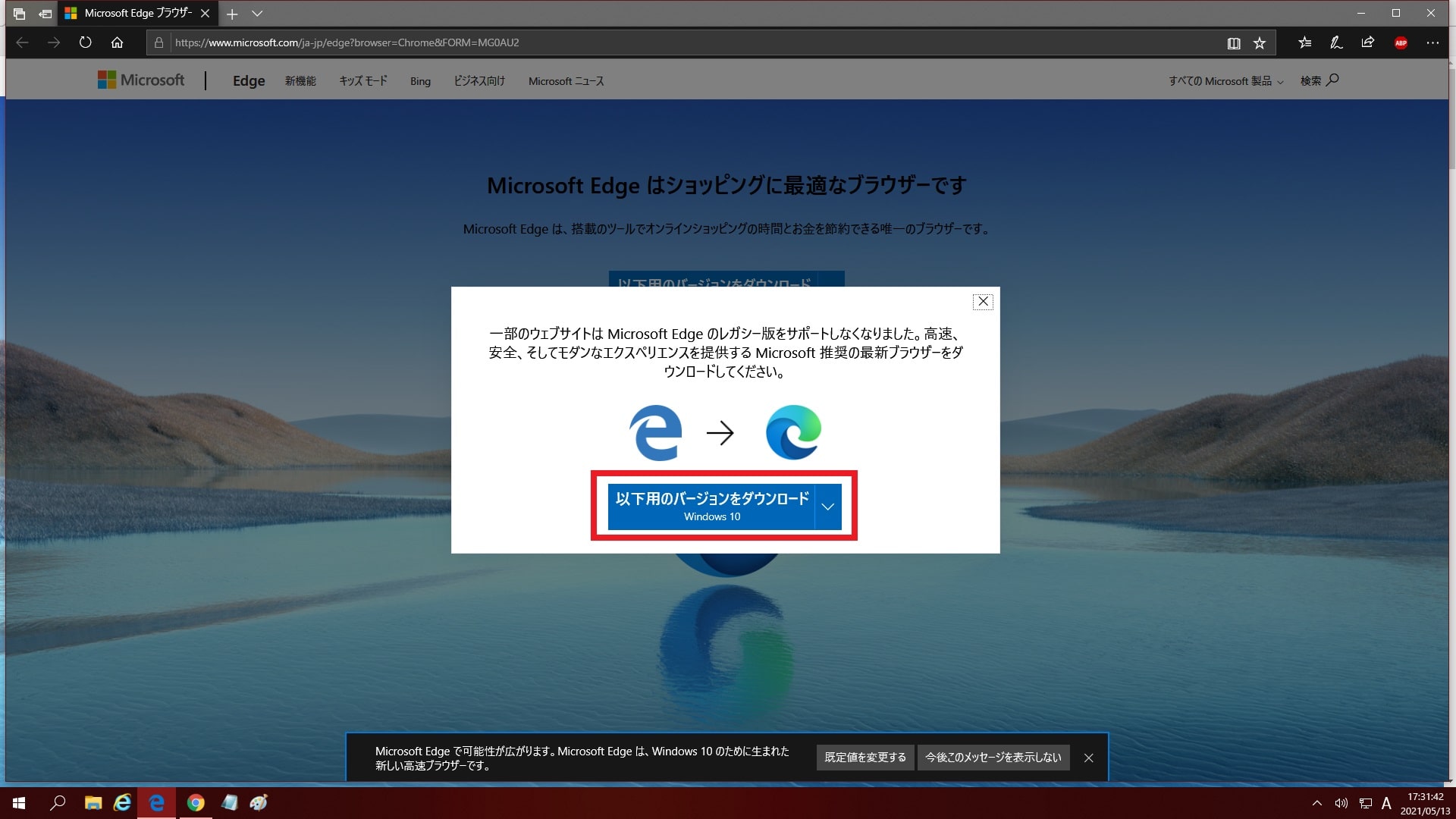
Task: Click the 検索 search button
Action: point(1319,80)
